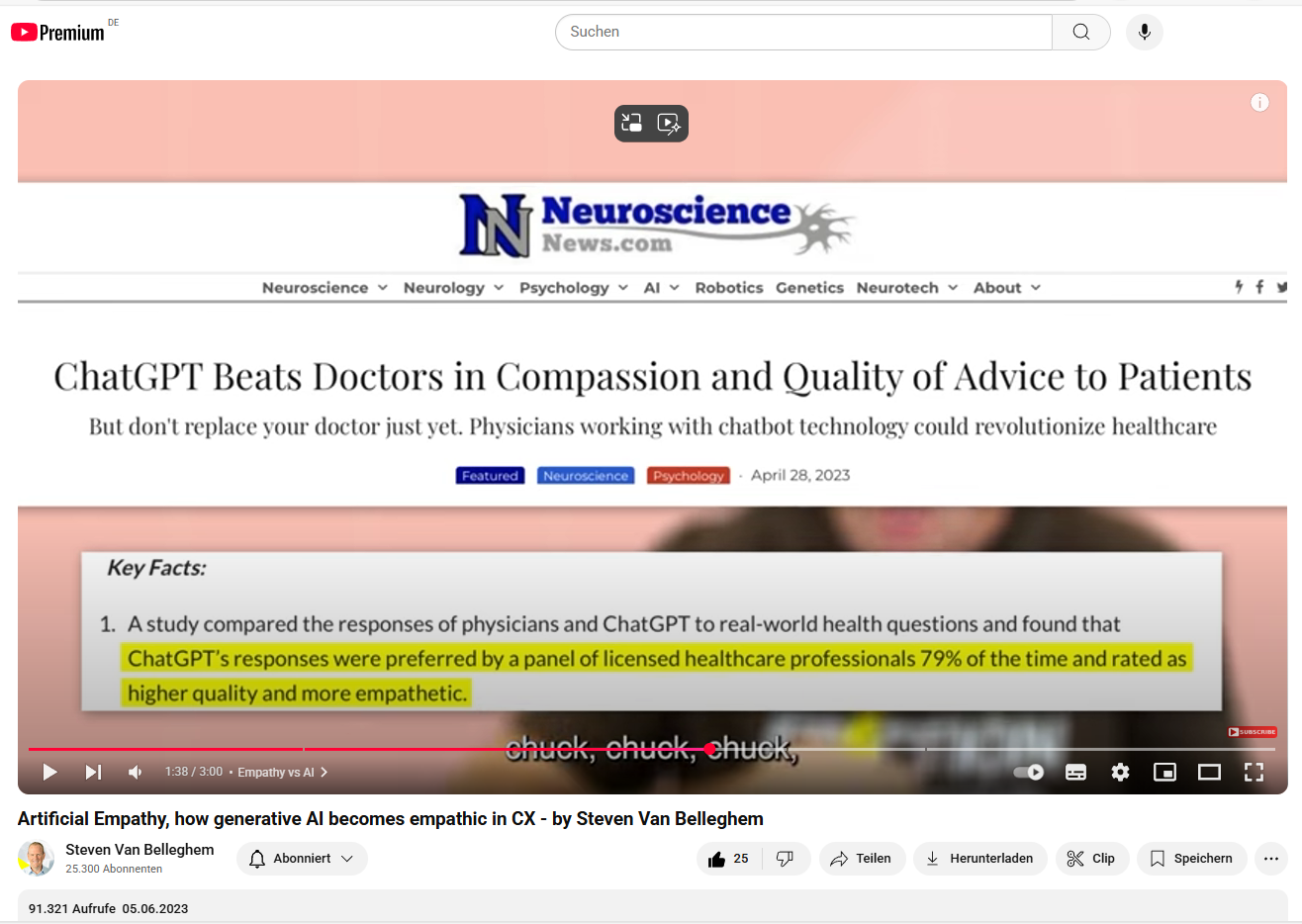Viewport: 1302px width, 924px height.
Task: Switch to miniplayer mode
Action: point(1164,773)
